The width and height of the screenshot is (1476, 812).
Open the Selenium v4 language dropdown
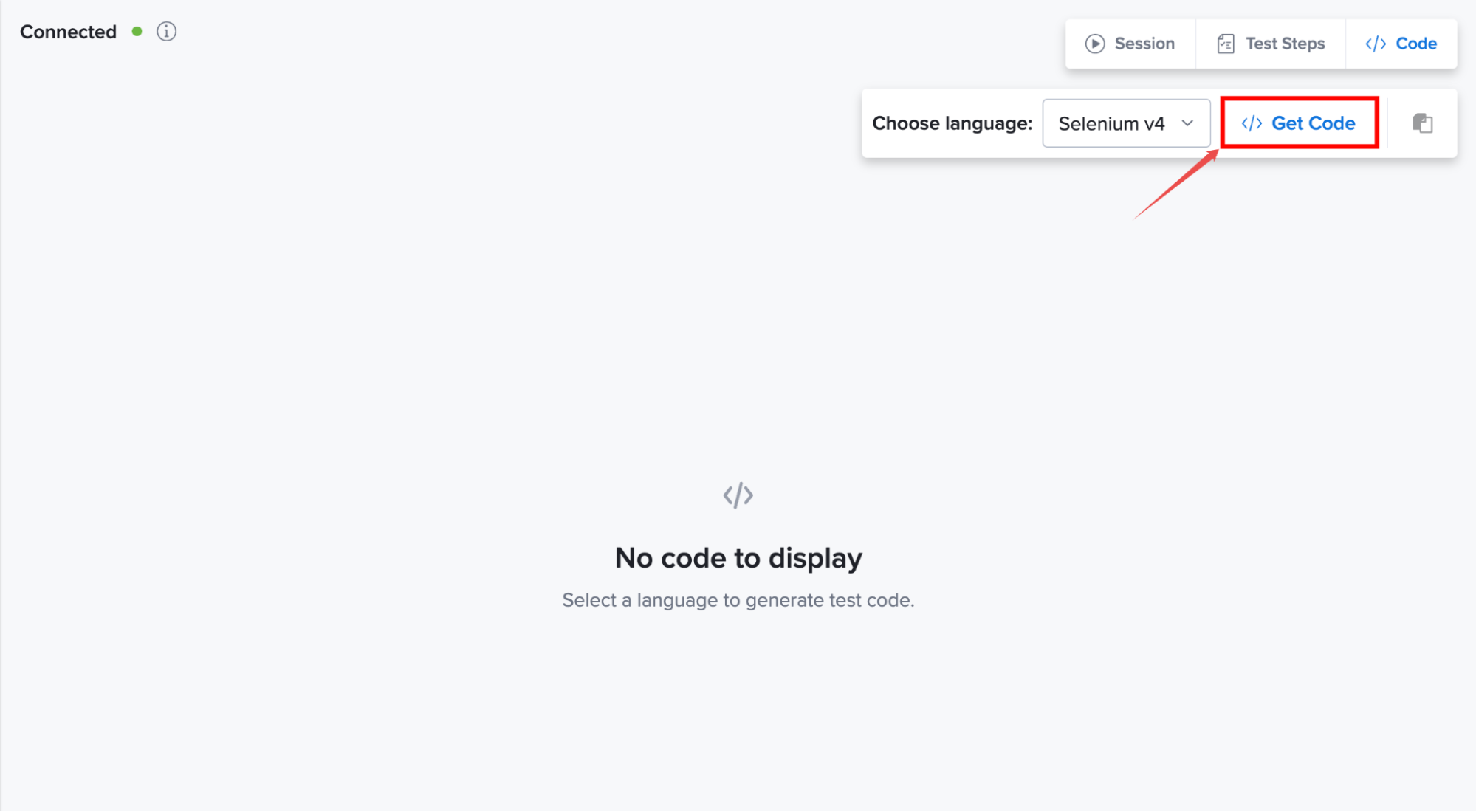[1126, 123]
